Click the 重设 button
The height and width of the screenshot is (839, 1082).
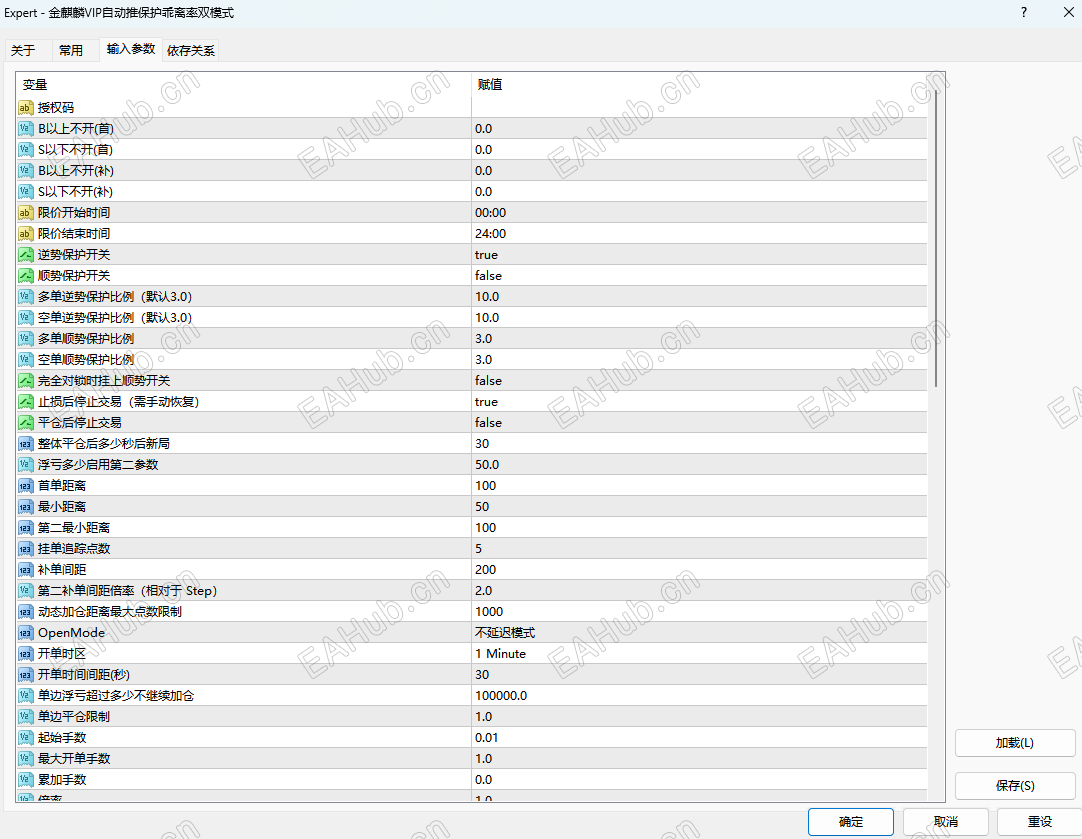click(1039, 822)
